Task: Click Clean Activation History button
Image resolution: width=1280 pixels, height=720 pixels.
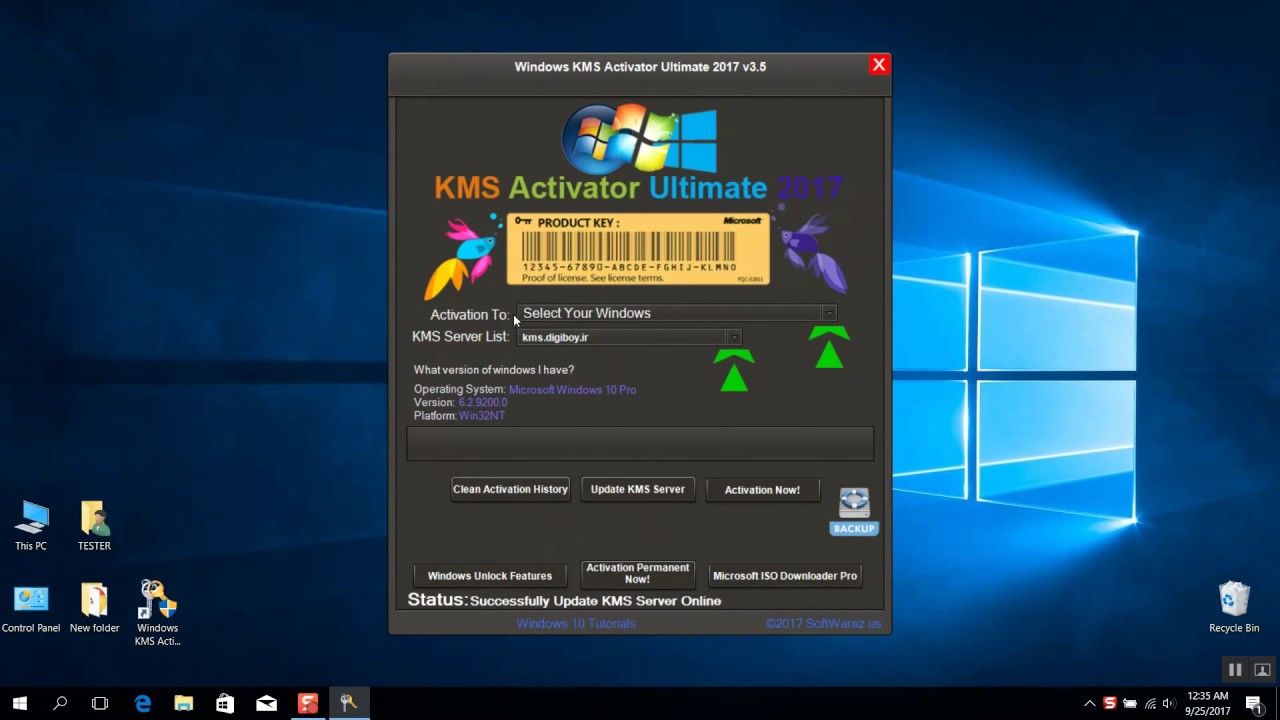Action: click(x=510, y=489)
